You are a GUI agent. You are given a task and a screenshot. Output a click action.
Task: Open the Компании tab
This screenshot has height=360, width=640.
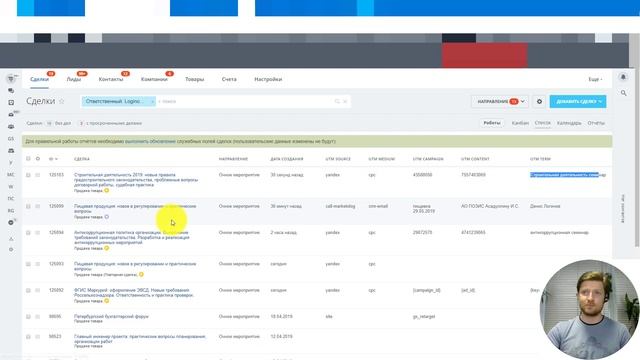[154, 79]
